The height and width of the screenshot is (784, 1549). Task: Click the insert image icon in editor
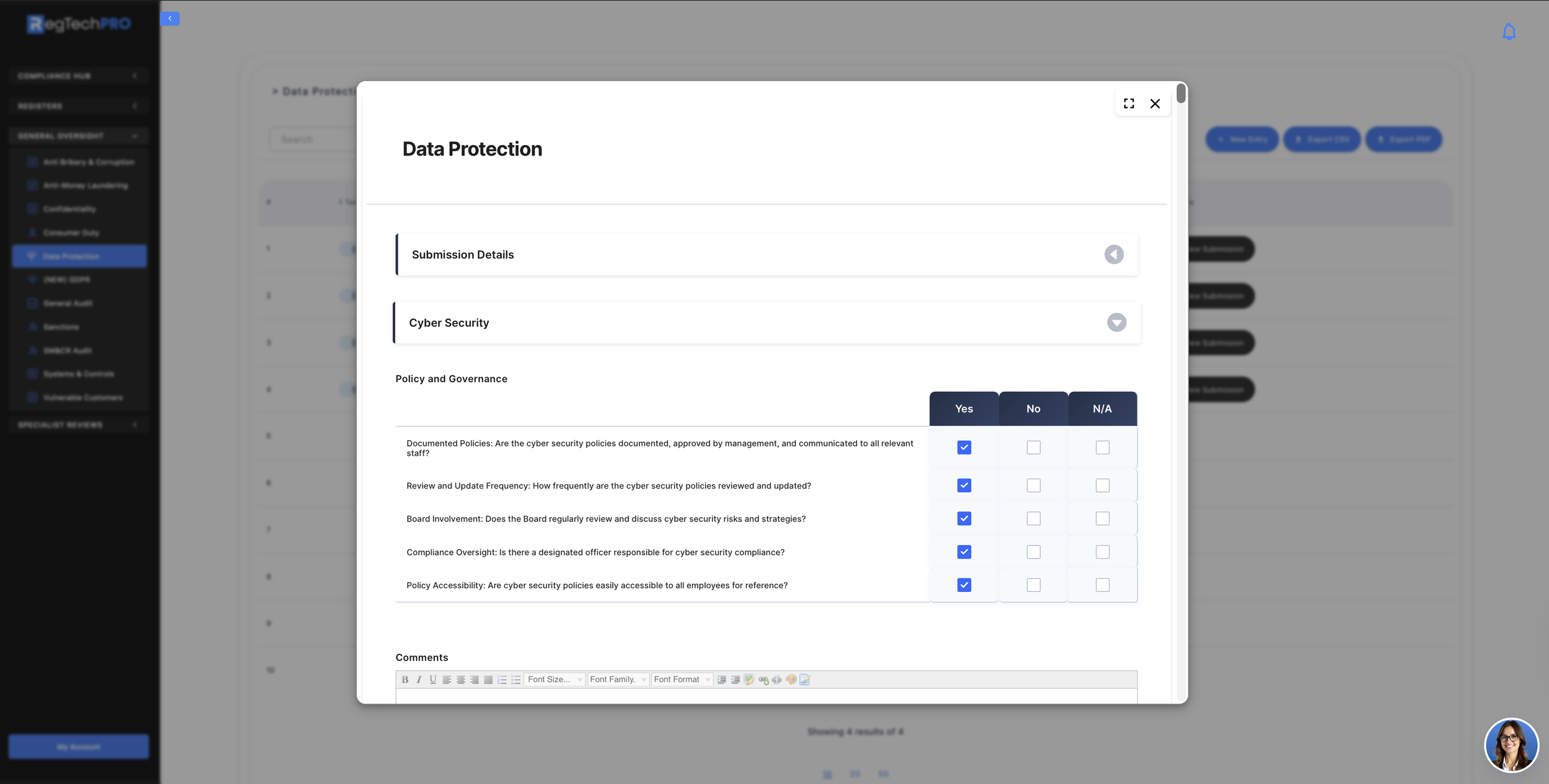pos(749,679)
